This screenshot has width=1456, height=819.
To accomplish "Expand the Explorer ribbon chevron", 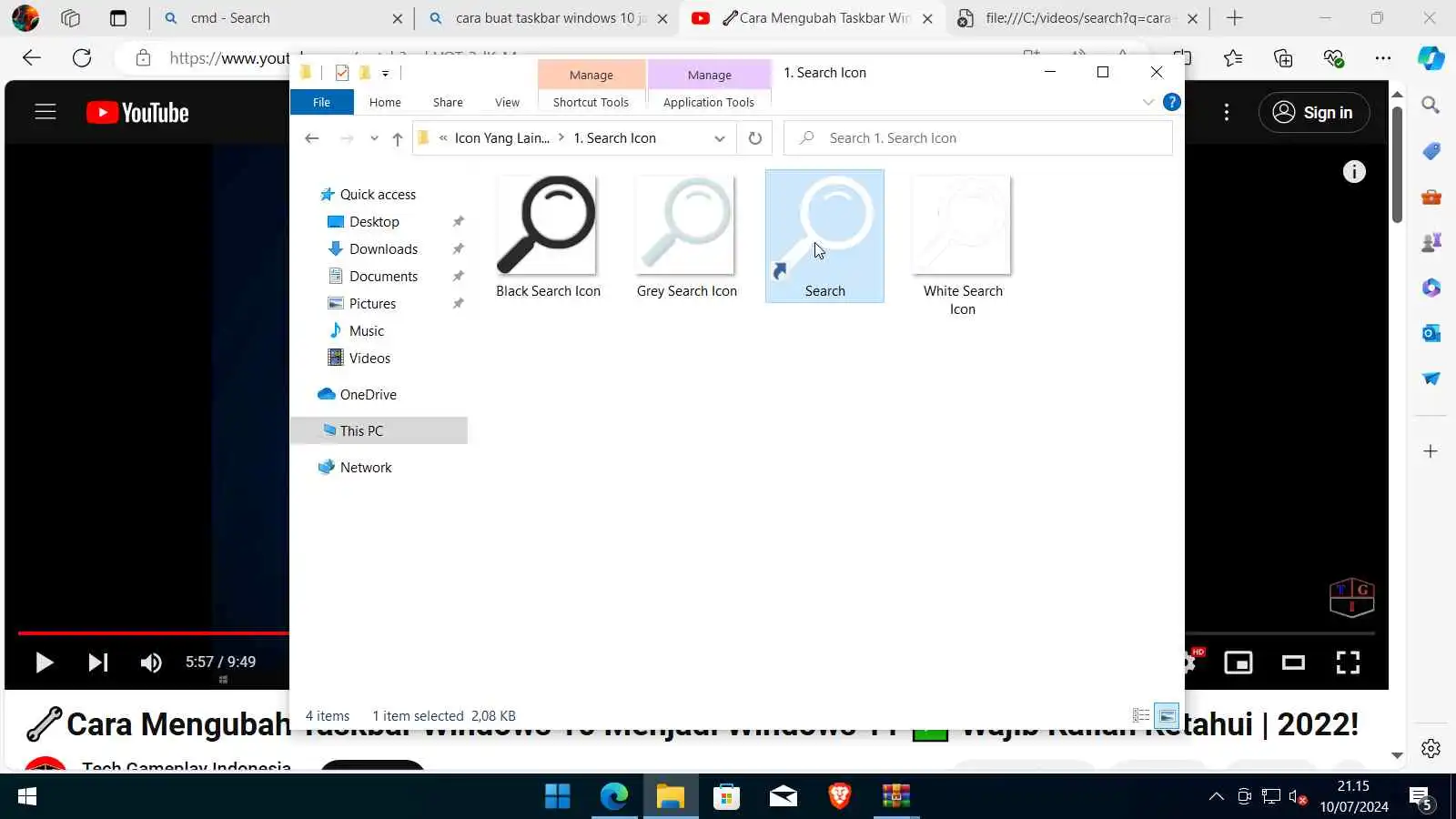I will [x=1148, y=102].
